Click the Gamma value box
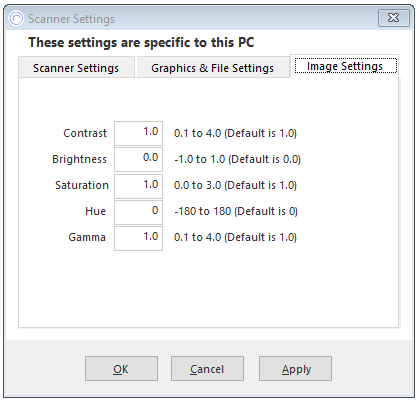The image size is (418, 401). click(138, 238)
